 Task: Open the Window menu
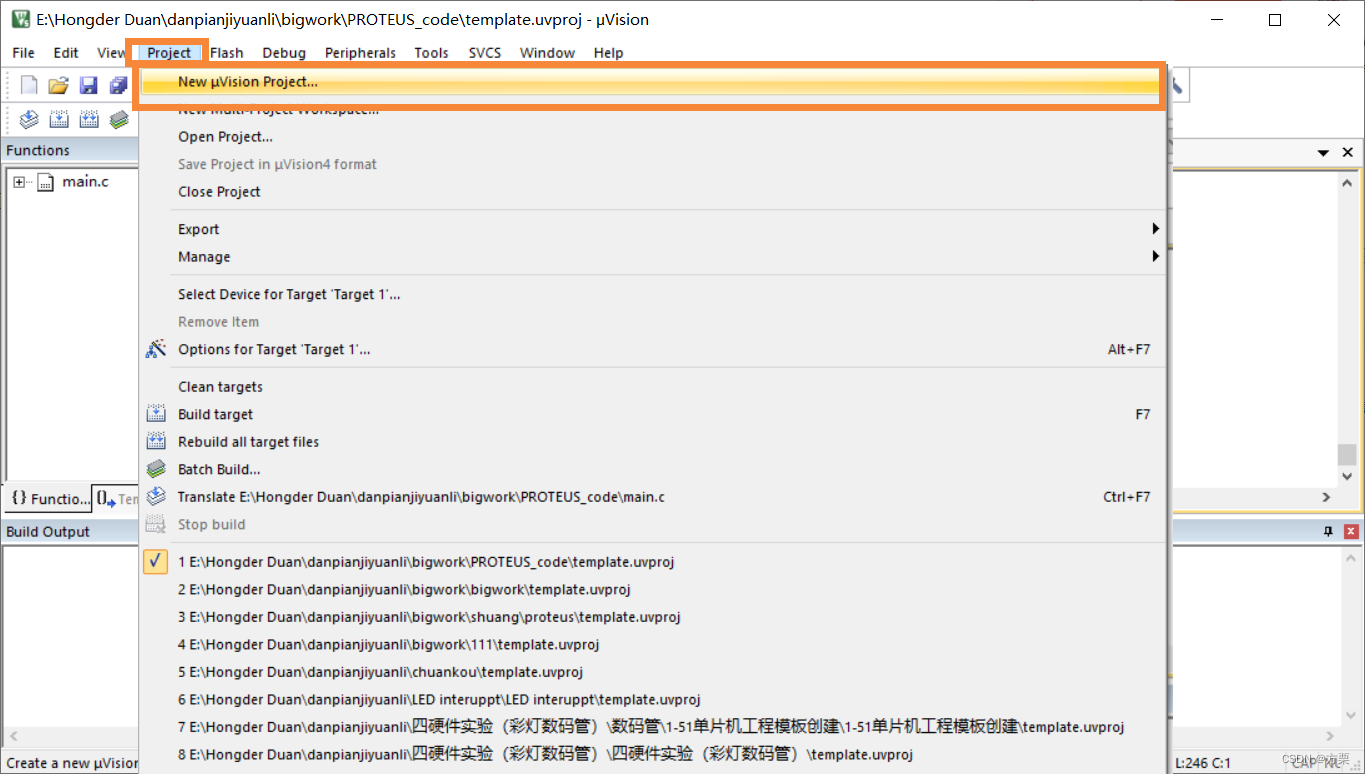pyautogui.click(x=547, y=53)
